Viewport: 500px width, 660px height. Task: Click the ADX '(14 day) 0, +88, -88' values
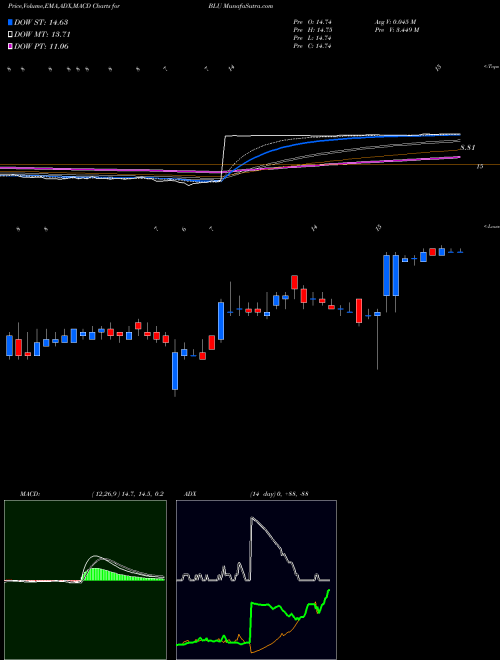click(x=279, y=494)
